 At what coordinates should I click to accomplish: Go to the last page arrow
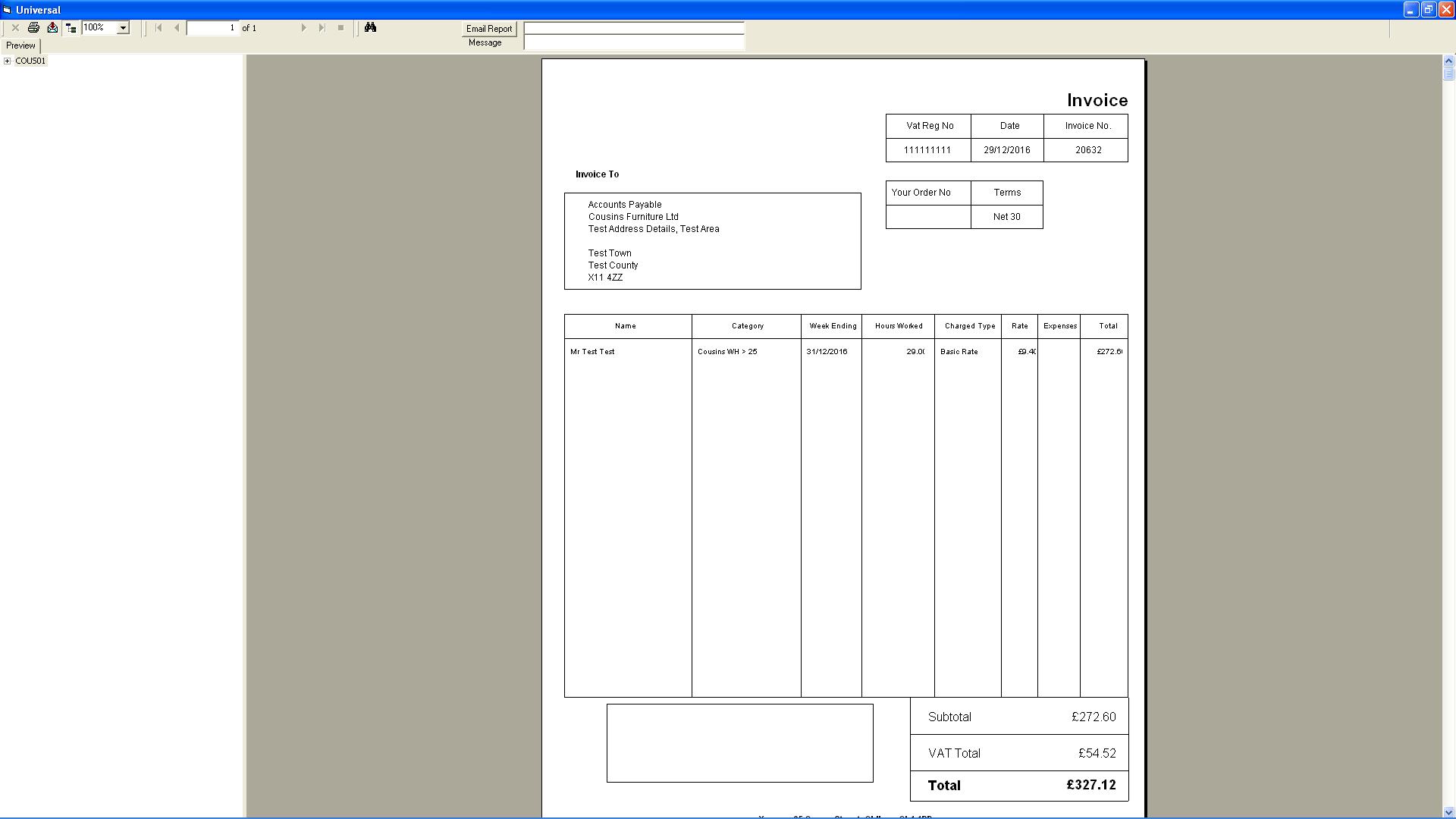click(322, 28)
